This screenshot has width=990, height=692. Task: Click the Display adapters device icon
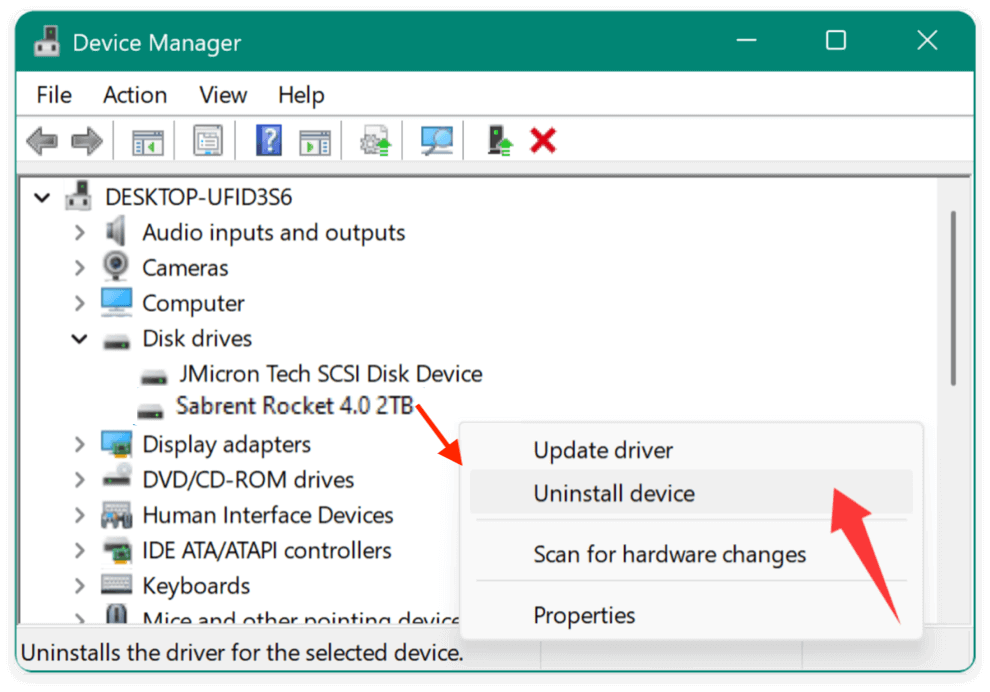click(x=116, y=444)
